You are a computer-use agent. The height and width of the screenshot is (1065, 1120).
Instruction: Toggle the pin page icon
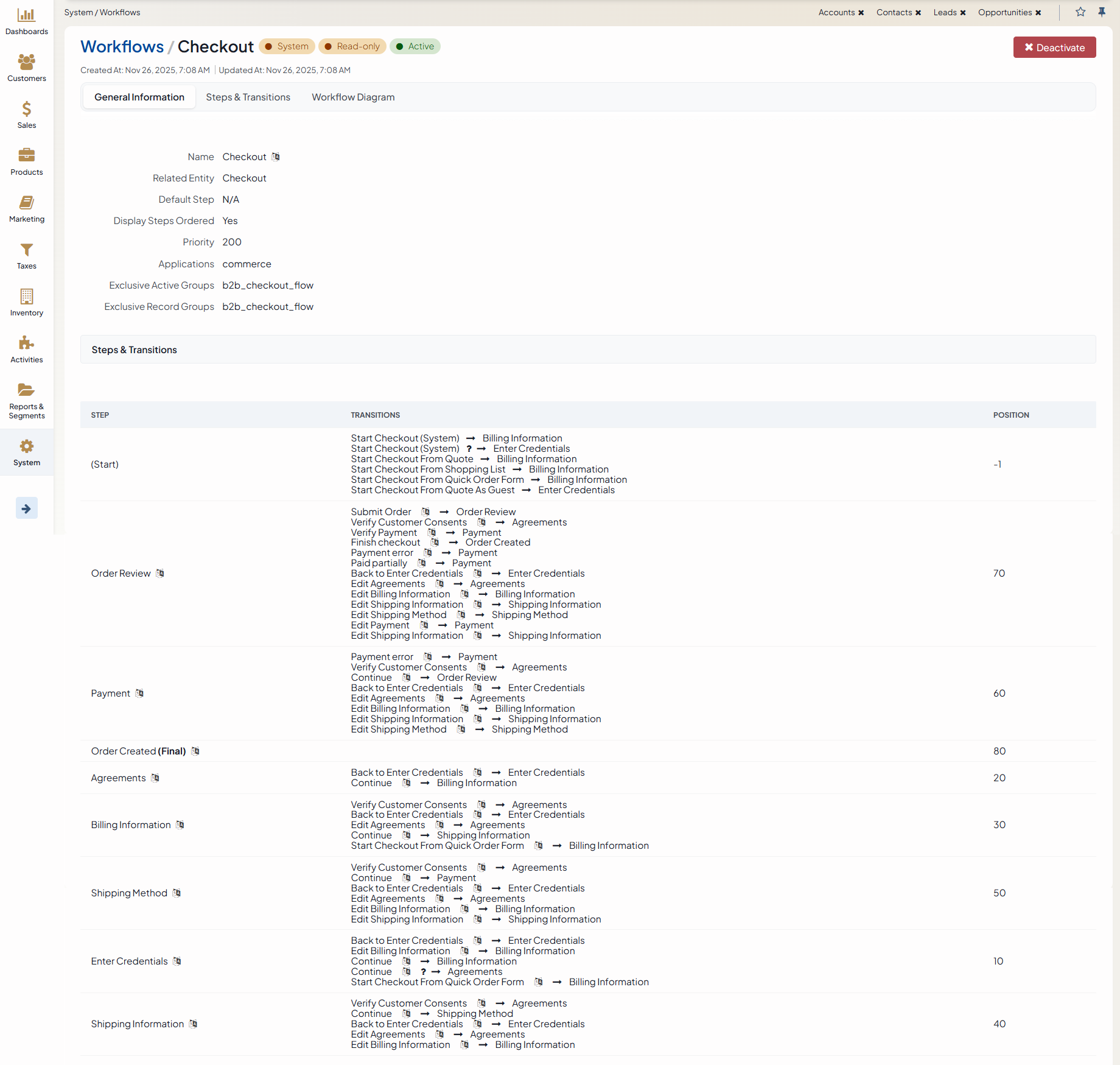pos(1102,12)
